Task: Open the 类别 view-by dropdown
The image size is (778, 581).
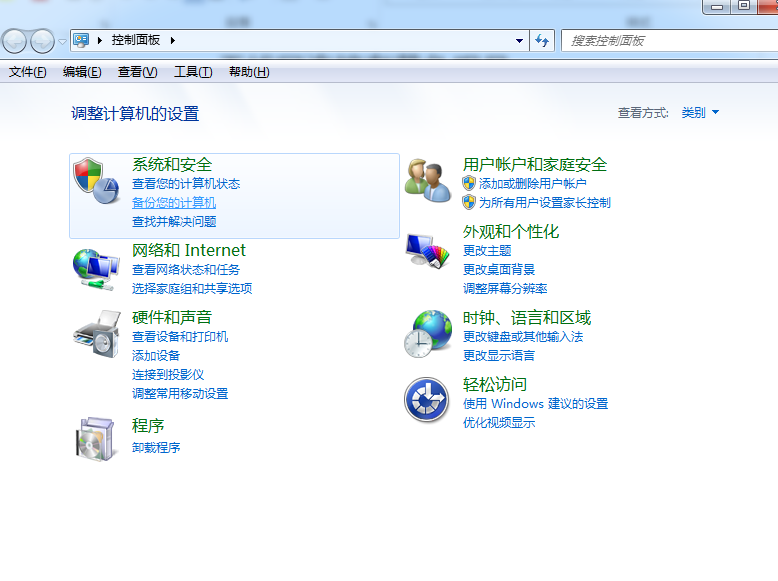Action: (x=700, y=113)
